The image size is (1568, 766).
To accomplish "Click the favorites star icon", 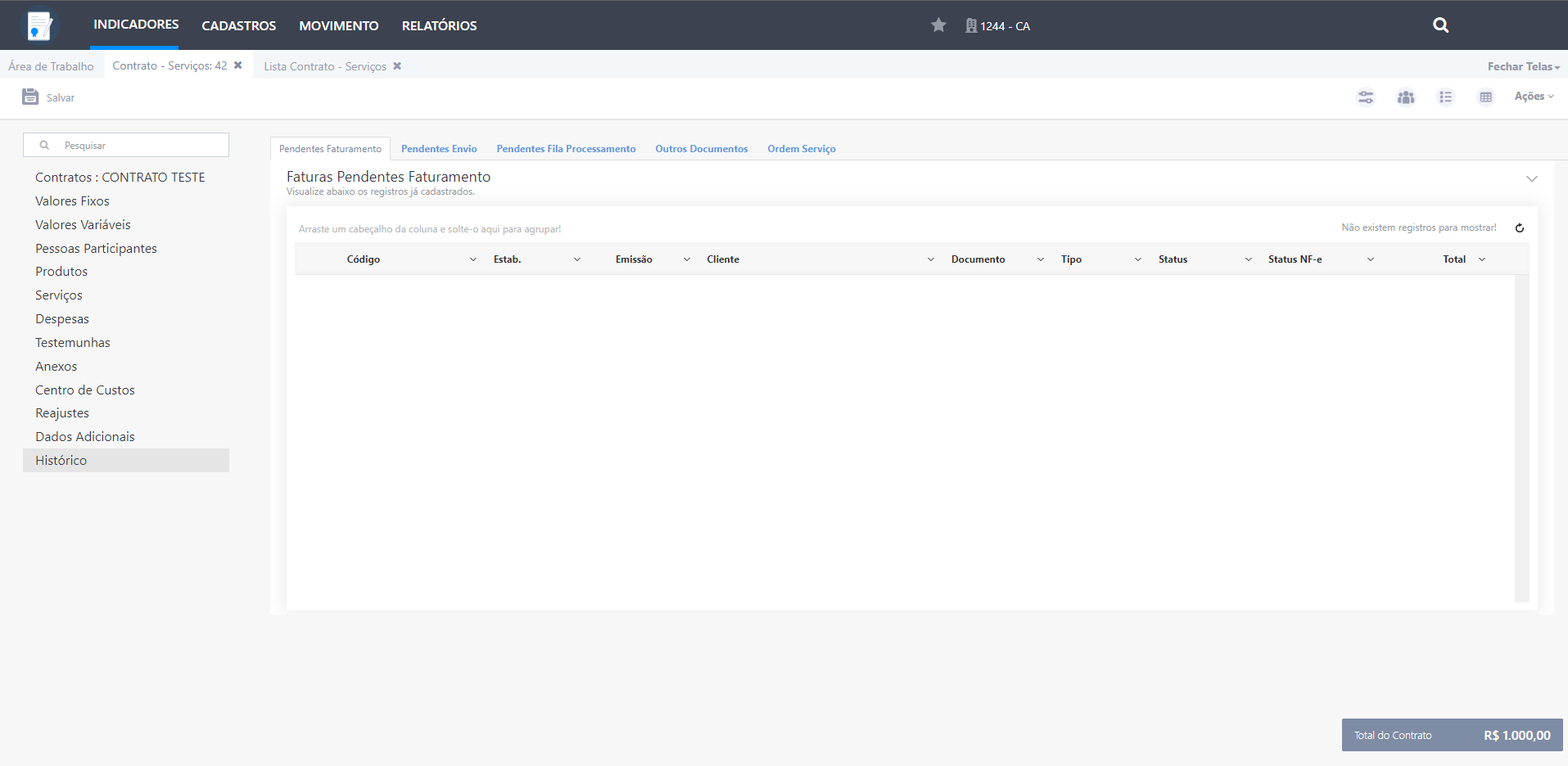I will coord(938,25).
